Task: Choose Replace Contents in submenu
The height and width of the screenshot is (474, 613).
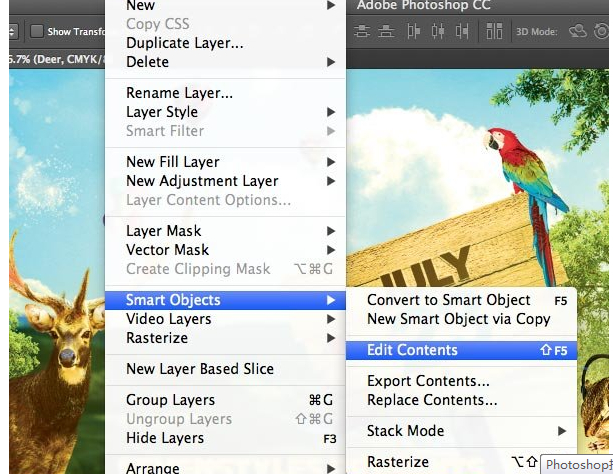Action: click(461, 400)
